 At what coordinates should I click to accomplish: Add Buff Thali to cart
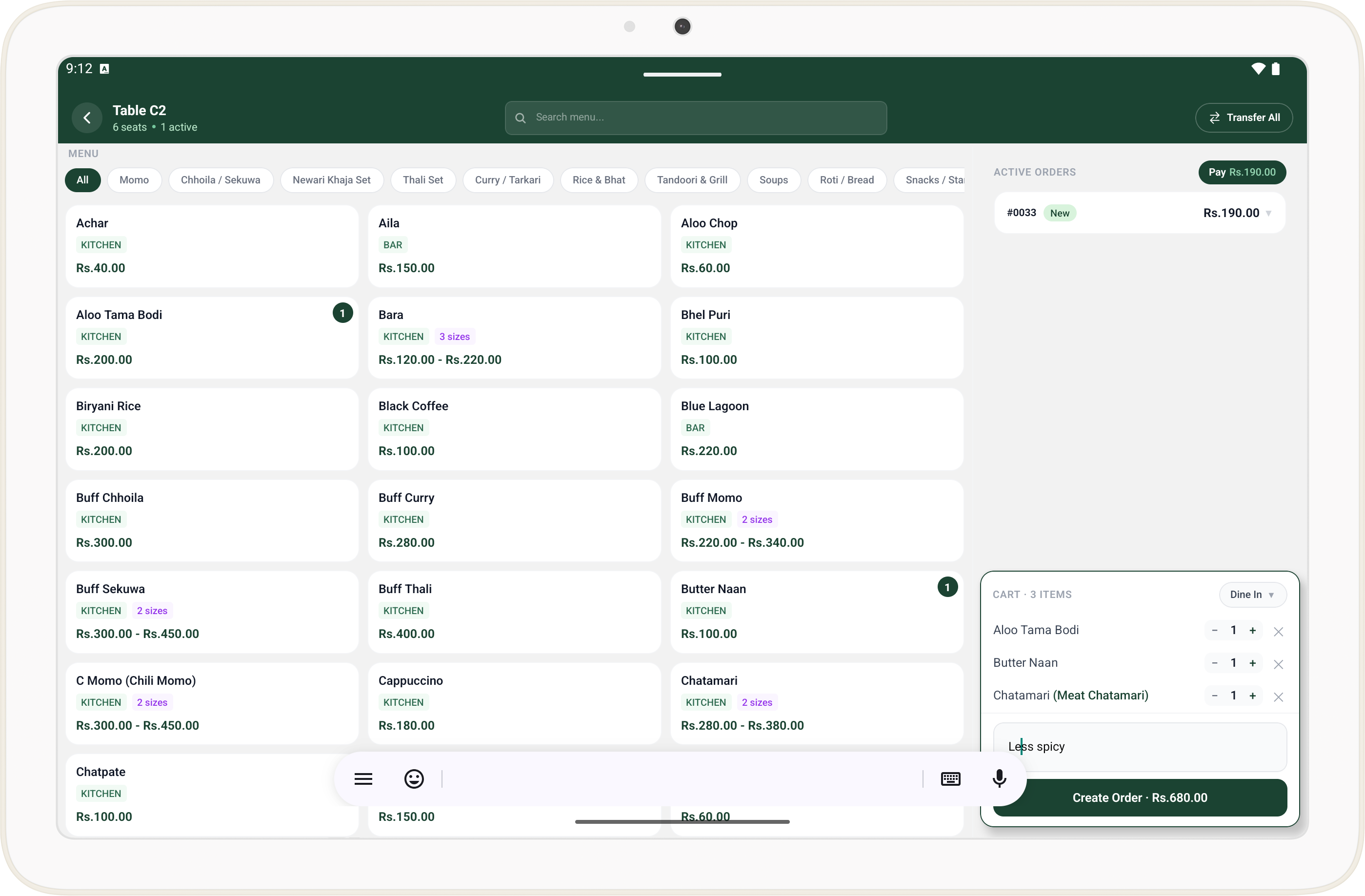514,612
